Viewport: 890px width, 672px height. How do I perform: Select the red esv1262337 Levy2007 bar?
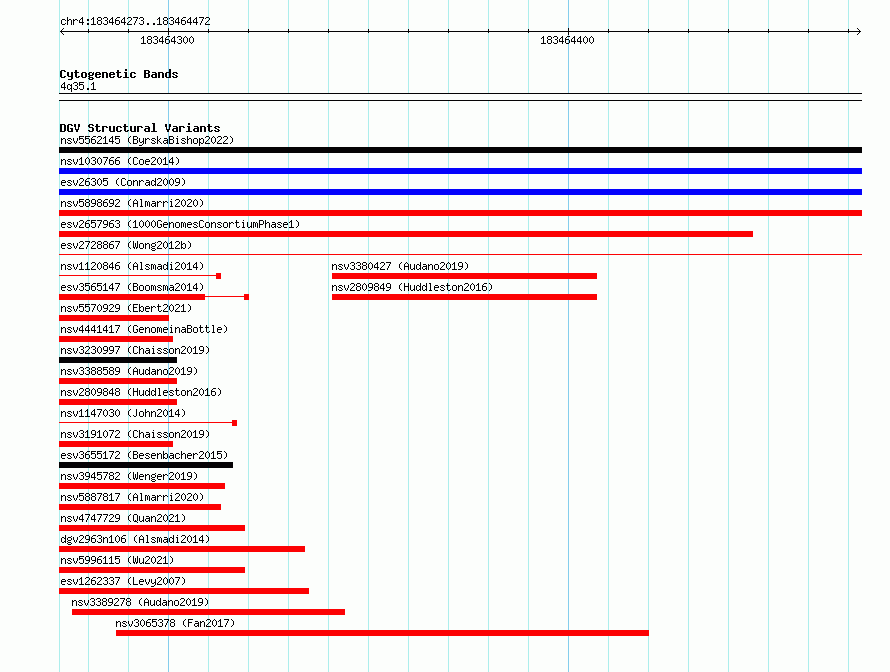[x=184, y=591]
